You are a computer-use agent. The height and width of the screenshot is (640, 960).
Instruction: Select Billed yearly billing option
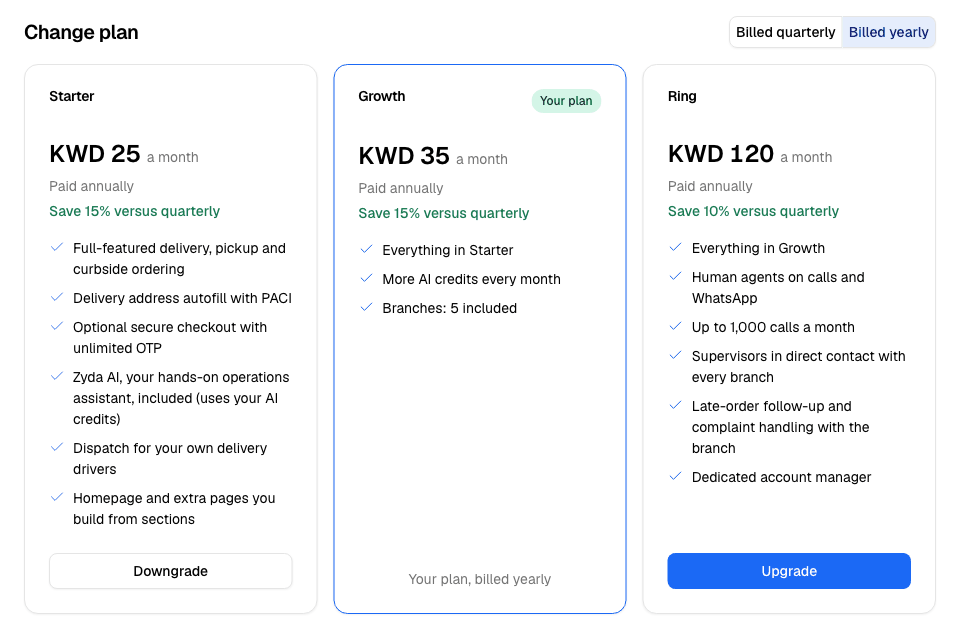[x=888, y=32]
